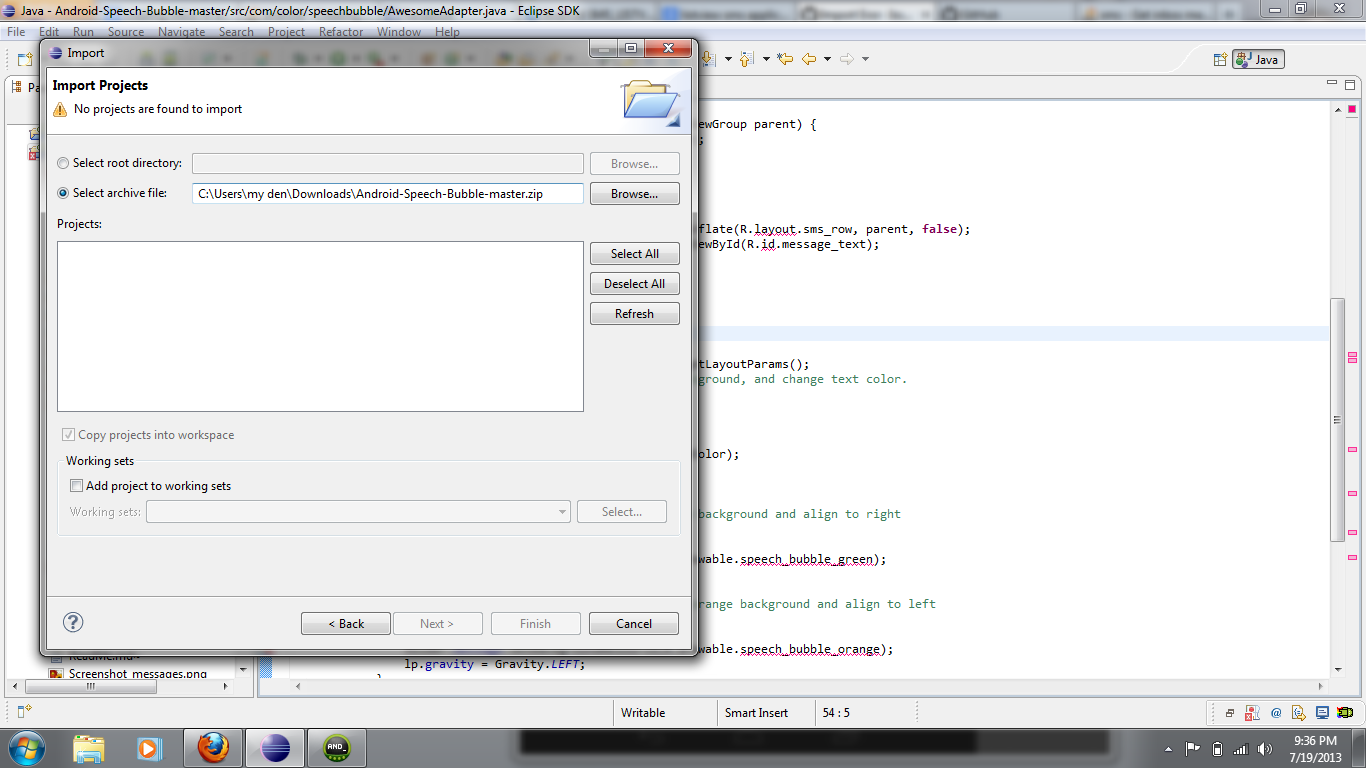Viewport: 1366px width, 768px height.
Task: Click Browse next to archive file
Action: click(x=634, y=193)
